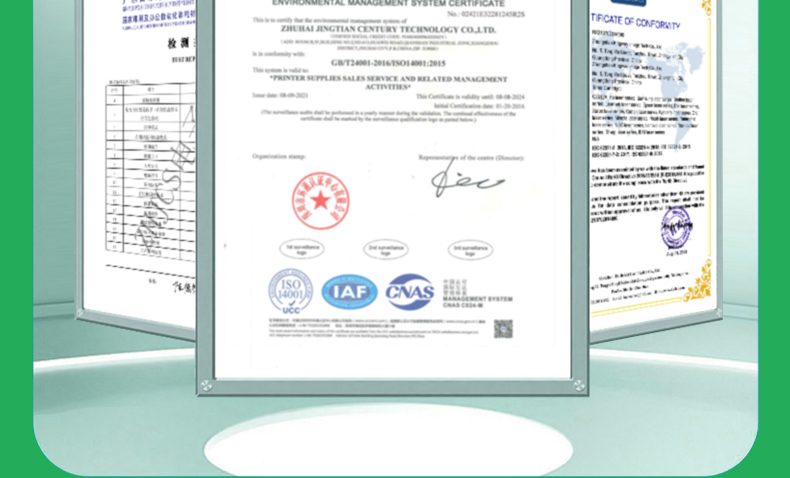Click the surveillance audits note in parentheses
Viewport: 790px width, 478px height.
click(388, 116)
